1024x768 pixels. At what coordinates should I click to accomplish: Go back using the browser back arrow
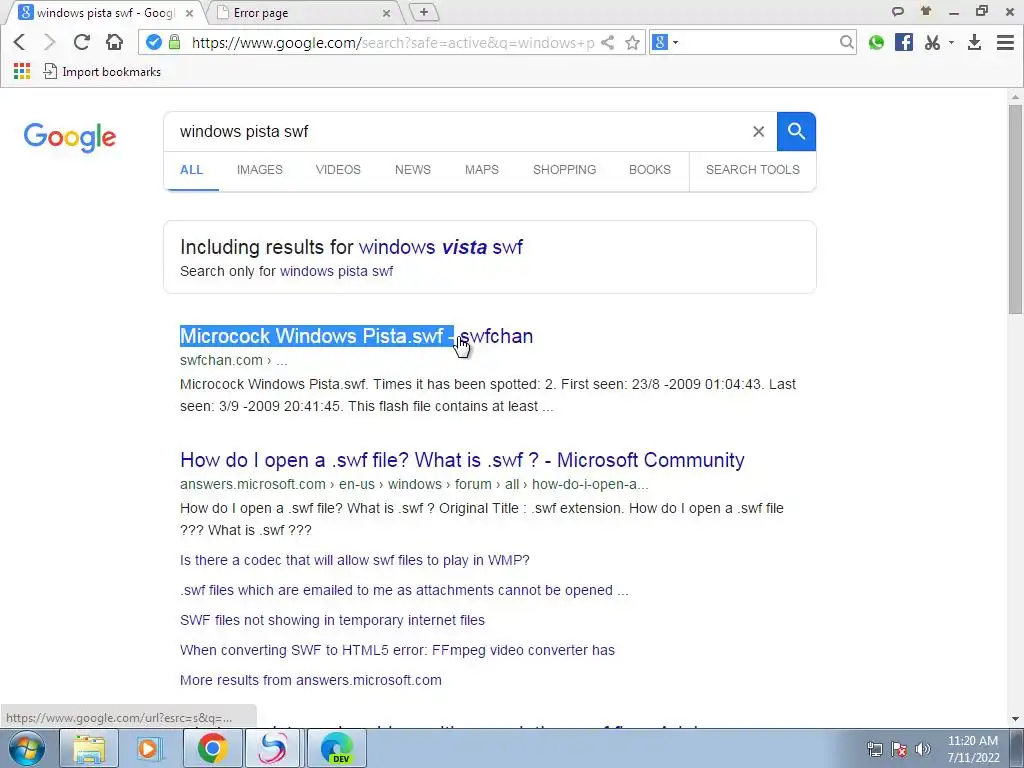tap(19, 42)
